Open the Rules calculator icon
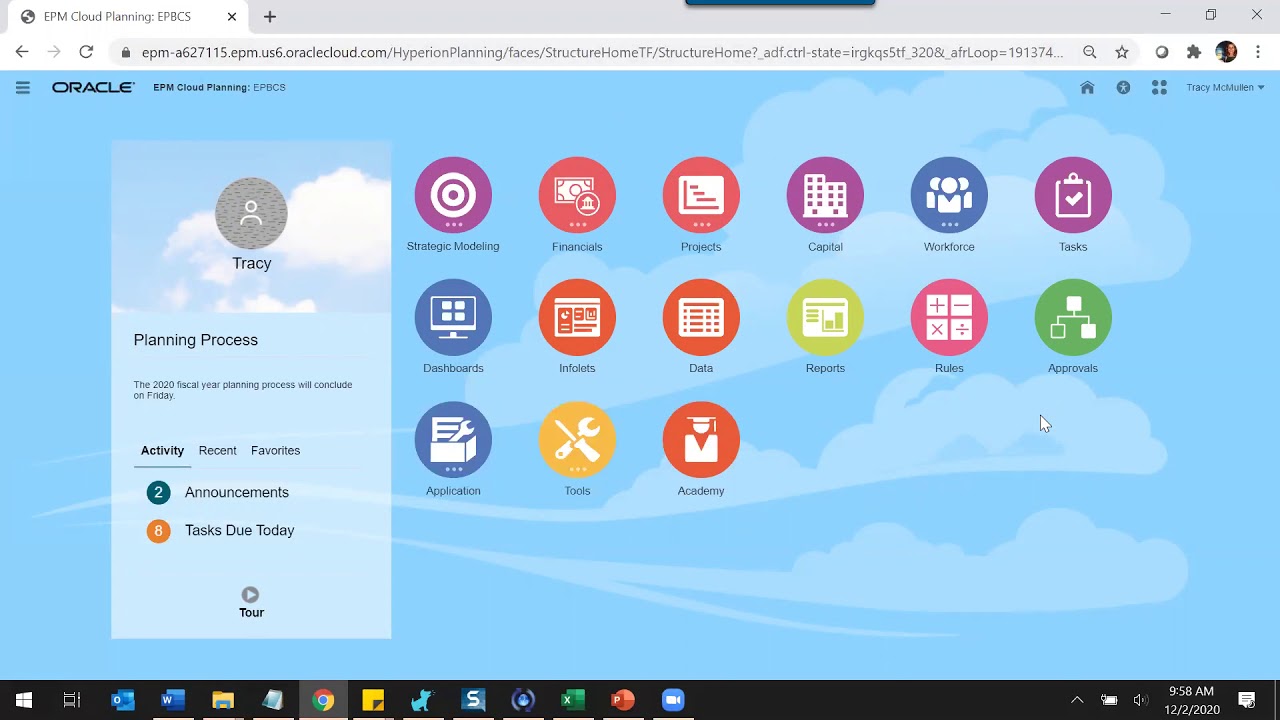Viewport: 1280px width, 720px height. point(949,317)
